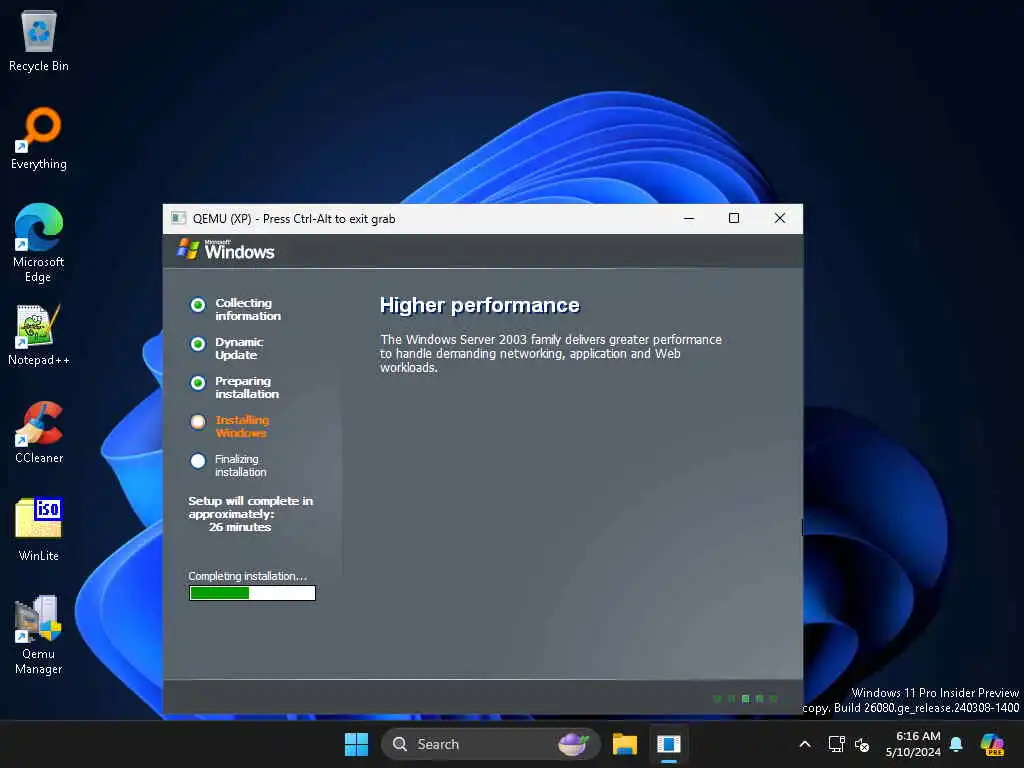Image resolution: width=1024 pixels, height=768 pixels.
Task: Click the green activity dots in setup footer
Action: (745, 699)
